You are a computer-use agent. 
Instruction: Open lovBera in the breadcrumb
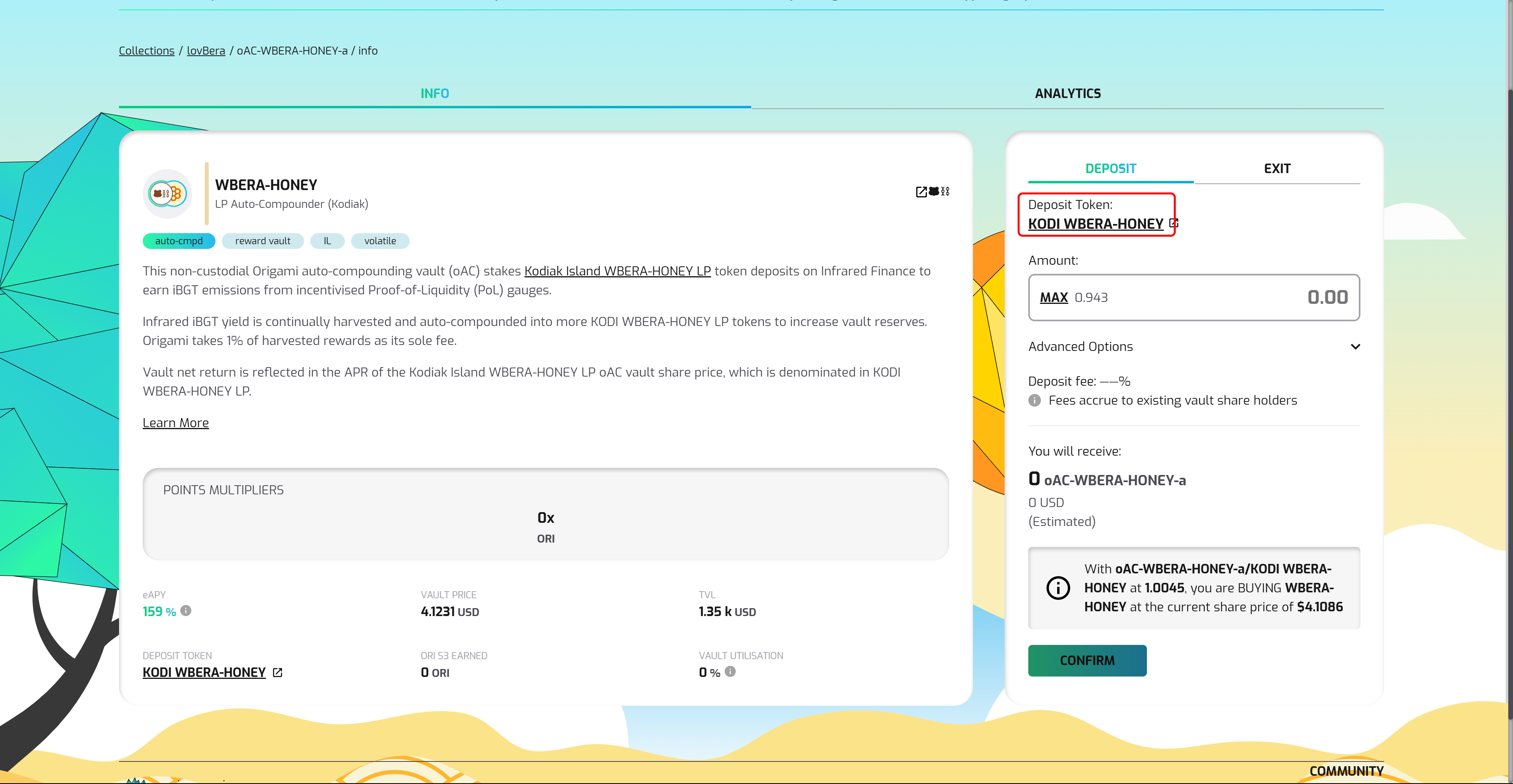tap(206, 51)
